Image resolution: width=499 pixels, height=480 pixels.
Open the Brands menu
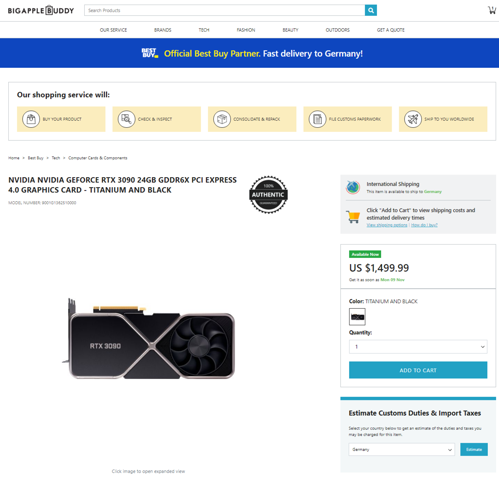tap(163, 30)
